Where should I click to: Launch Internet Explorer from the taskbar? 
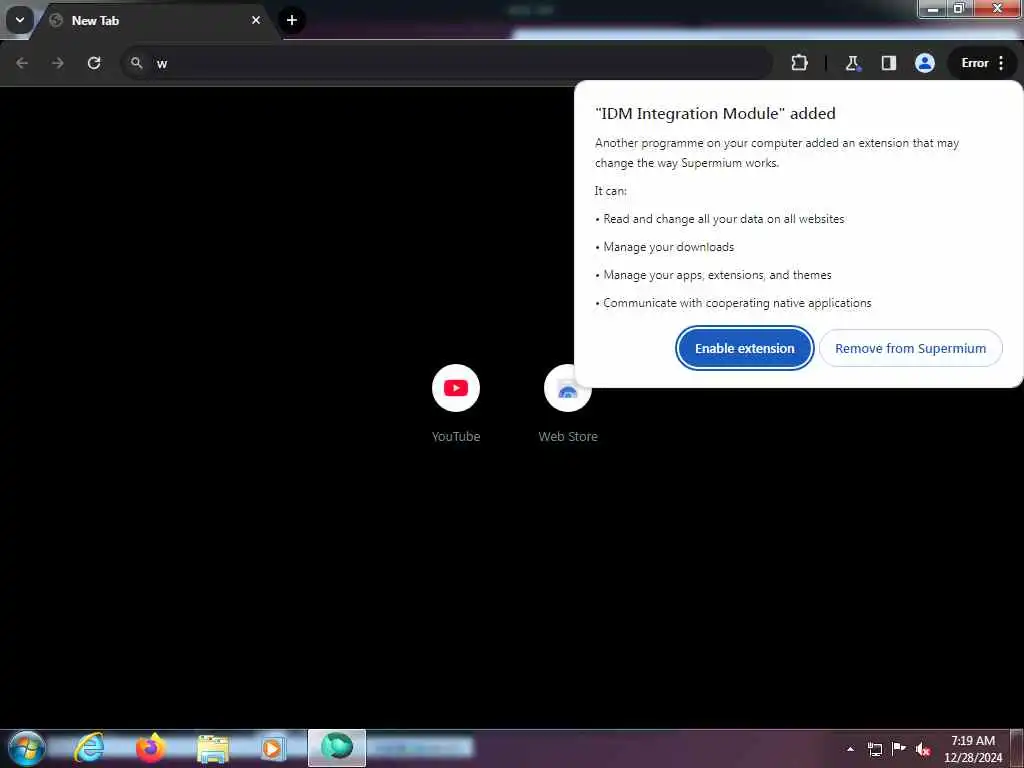coord(89,748)
